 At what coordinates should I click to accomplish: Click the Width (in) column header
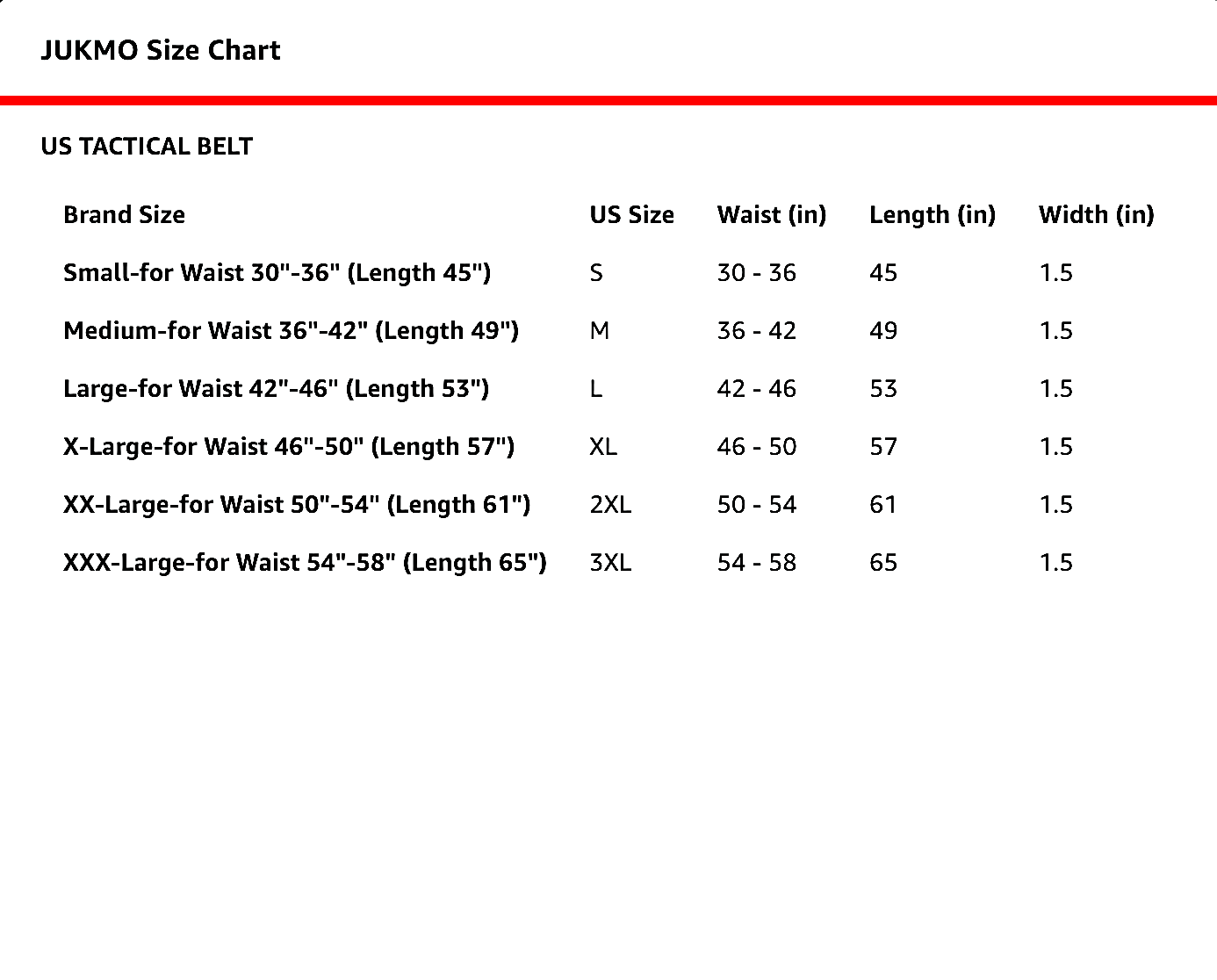point(1096,215)
